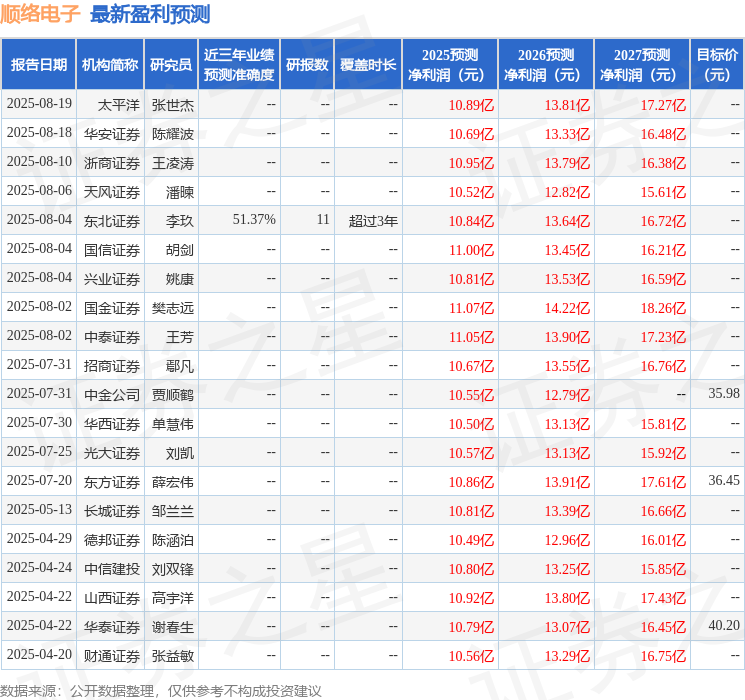Click the 40.20 target price

click(x=724, y=625)
